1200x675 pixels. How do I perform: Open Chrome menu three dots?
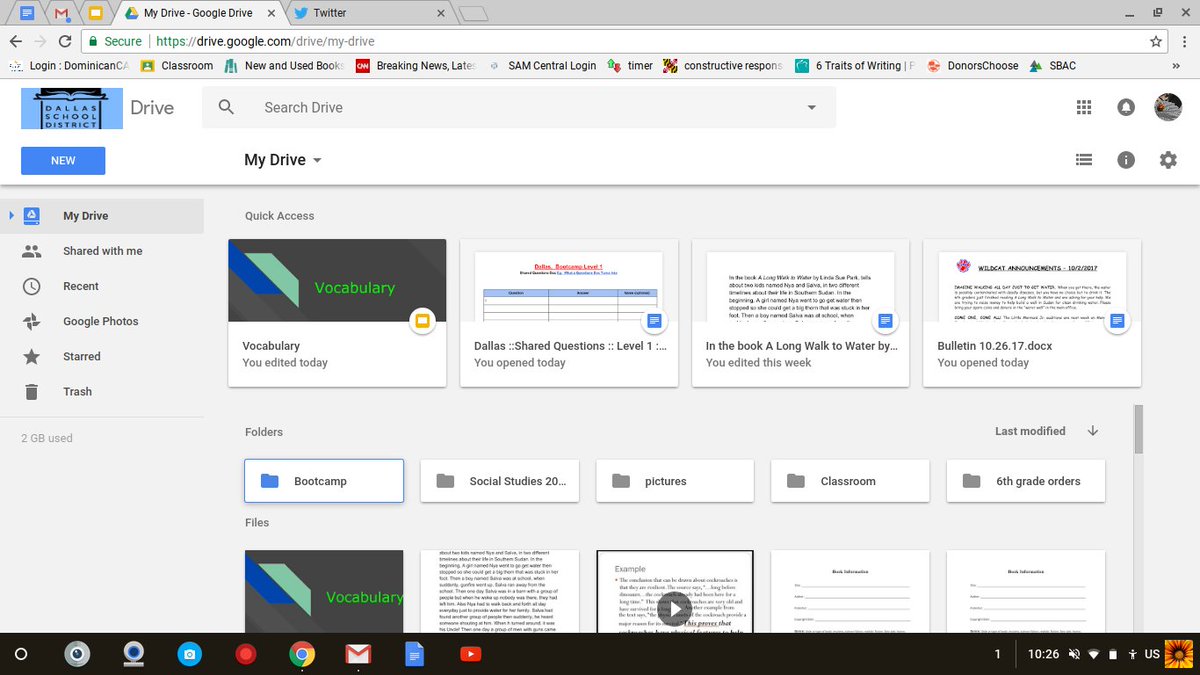pyautogui.click(x=1184, y=41)
